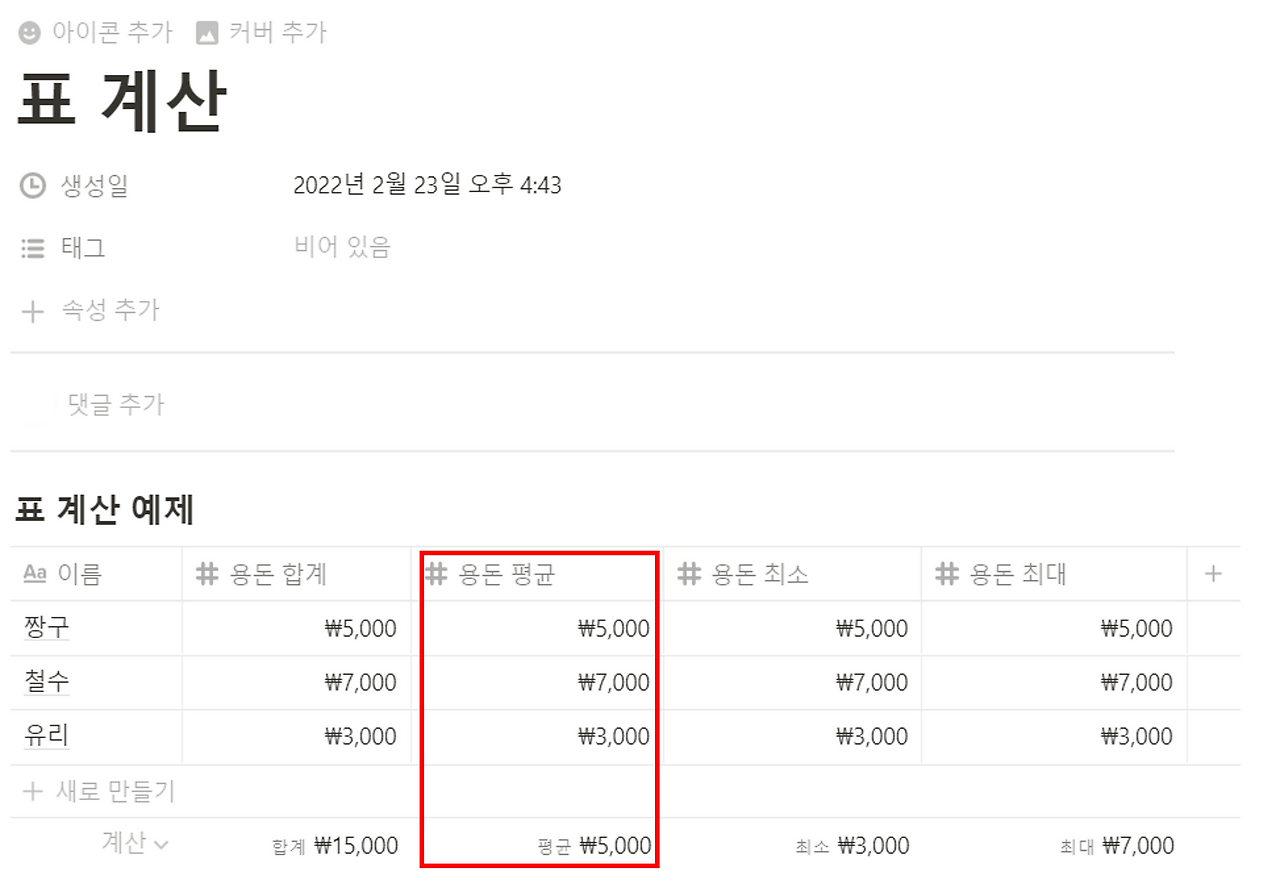Click the list icon beside 태그

pyautogui.click(x=31, y=248)
